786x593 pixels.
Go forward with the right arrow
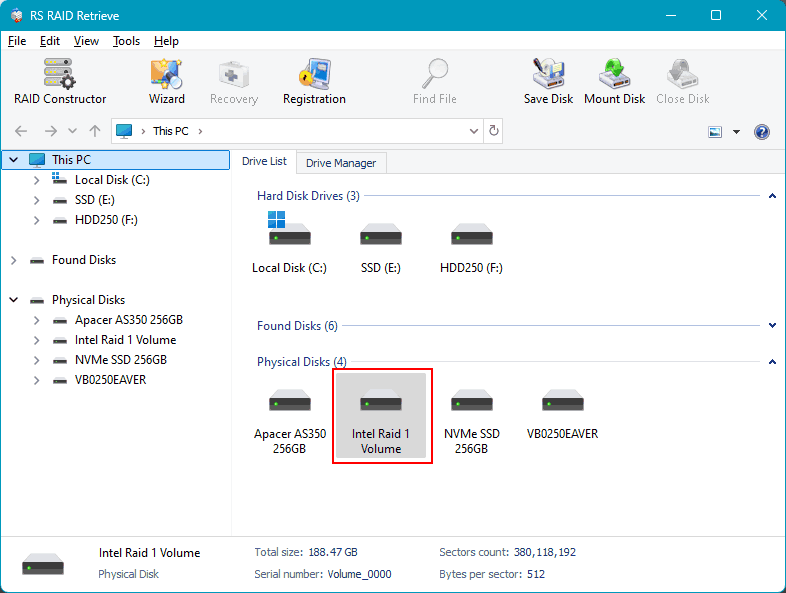(51, 131)
